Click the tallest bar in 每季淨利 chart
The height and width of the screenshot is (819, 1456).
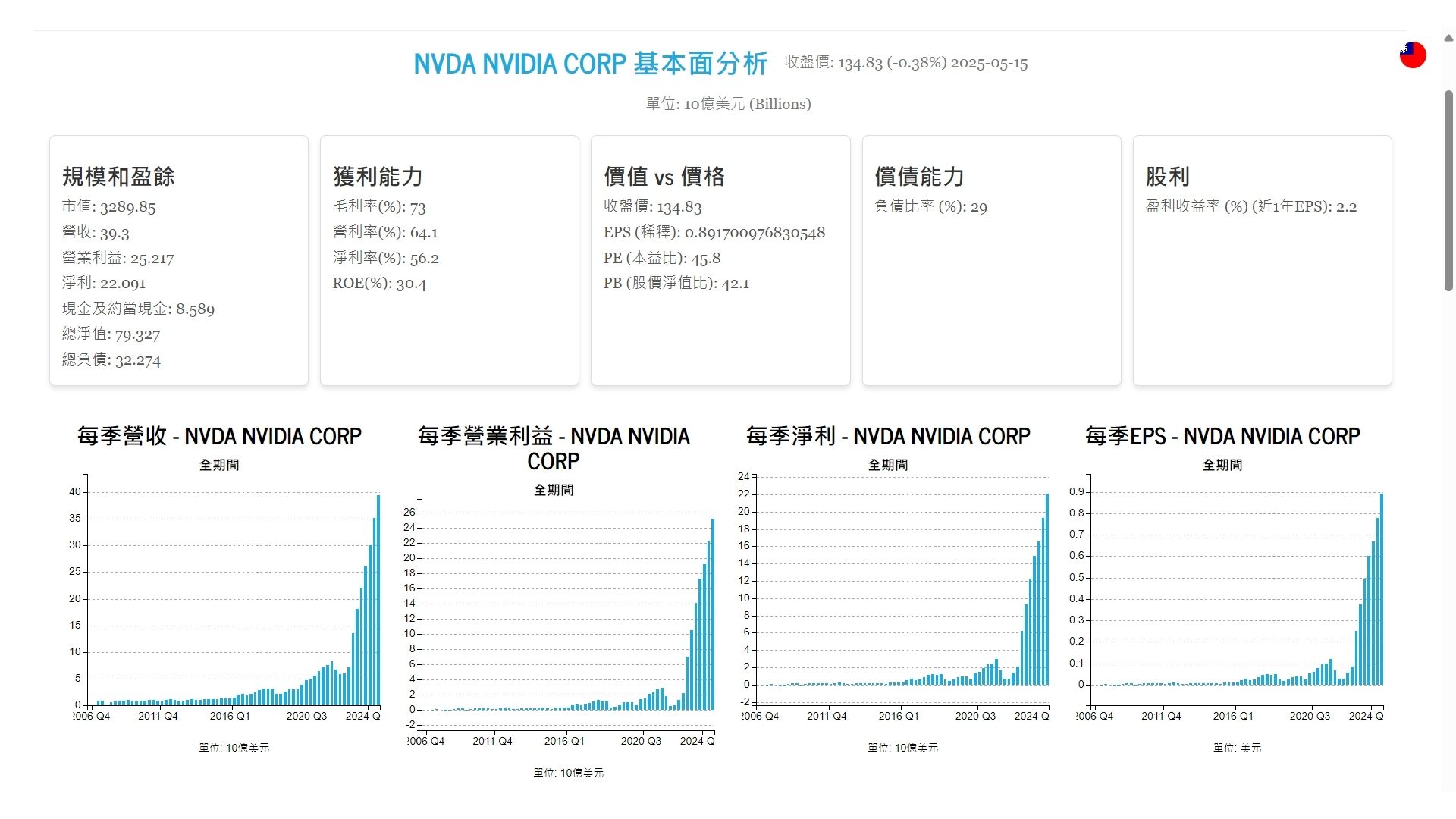click(1047, 588)
